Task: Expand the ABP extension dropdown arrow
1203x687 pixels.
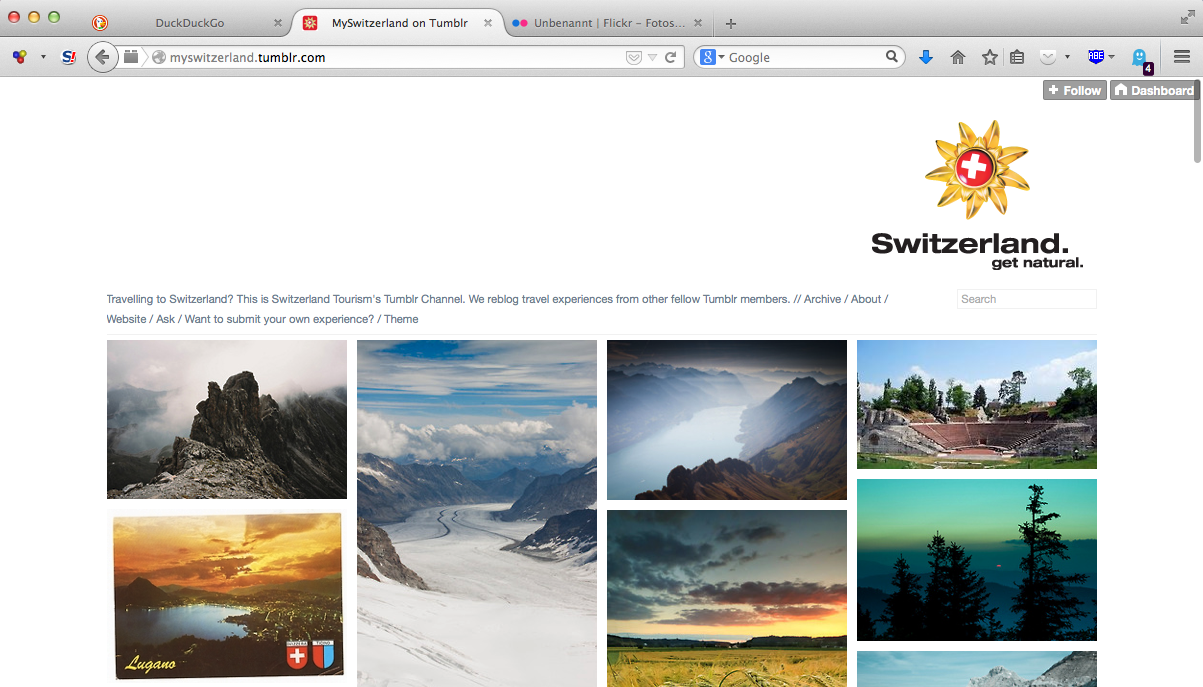Action: pos(1112,57)
